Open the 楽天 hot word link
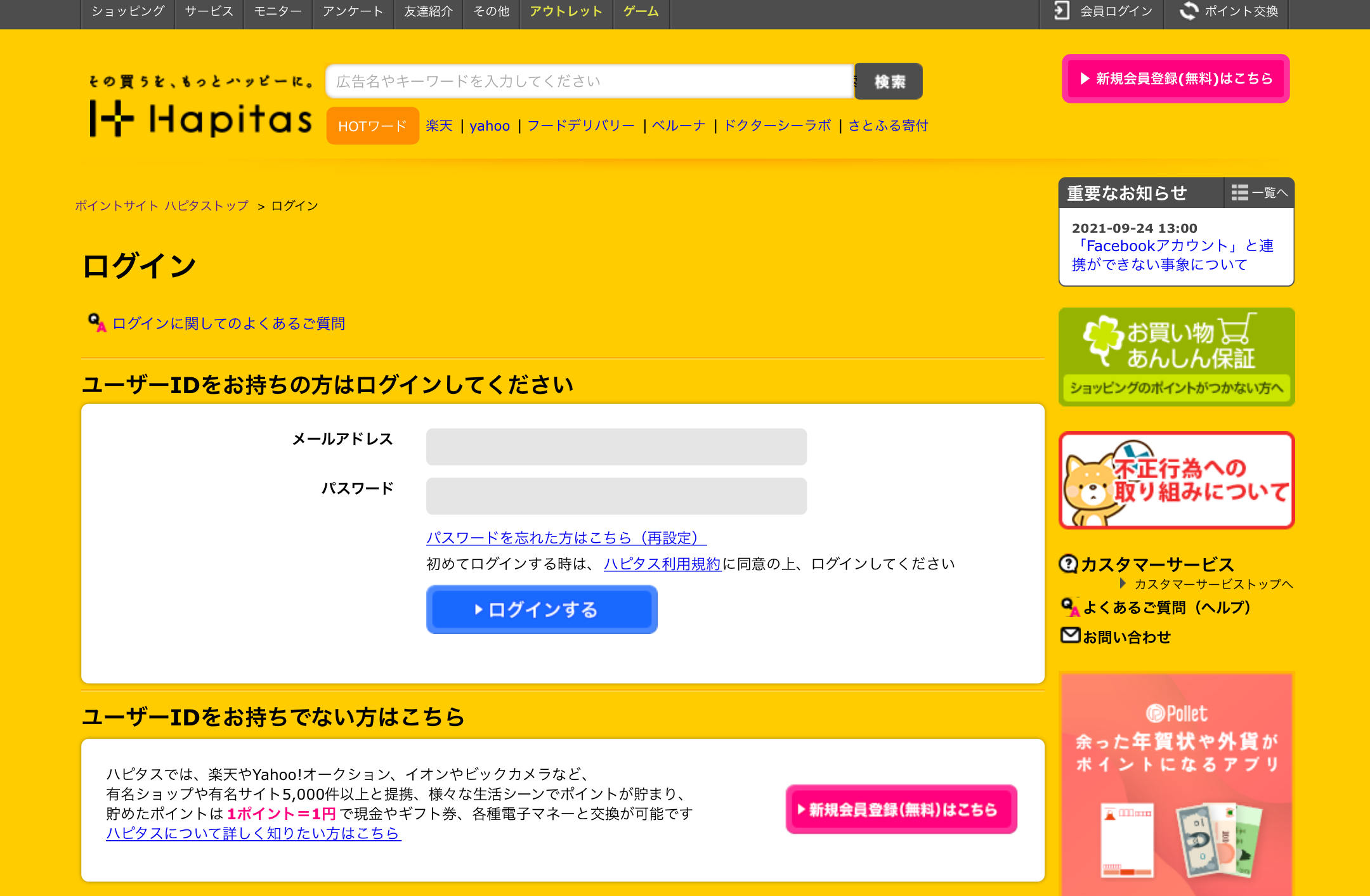The height and width of the screenshot is (896, 1370). click(x=439, y=126)
